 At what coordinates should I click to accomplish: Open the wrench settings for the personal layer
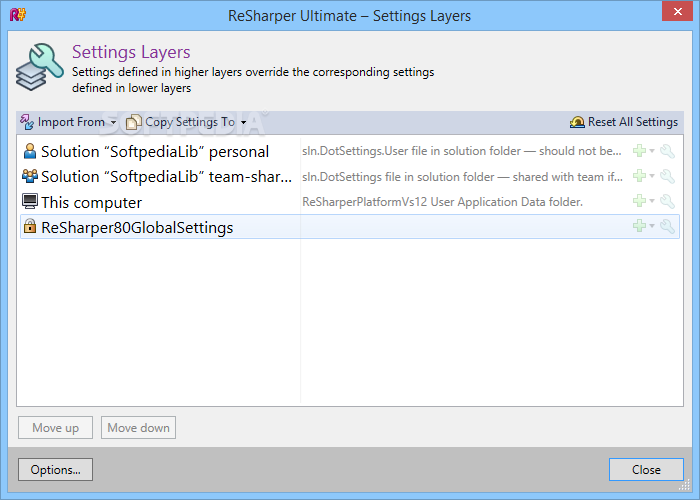[667, 151]
